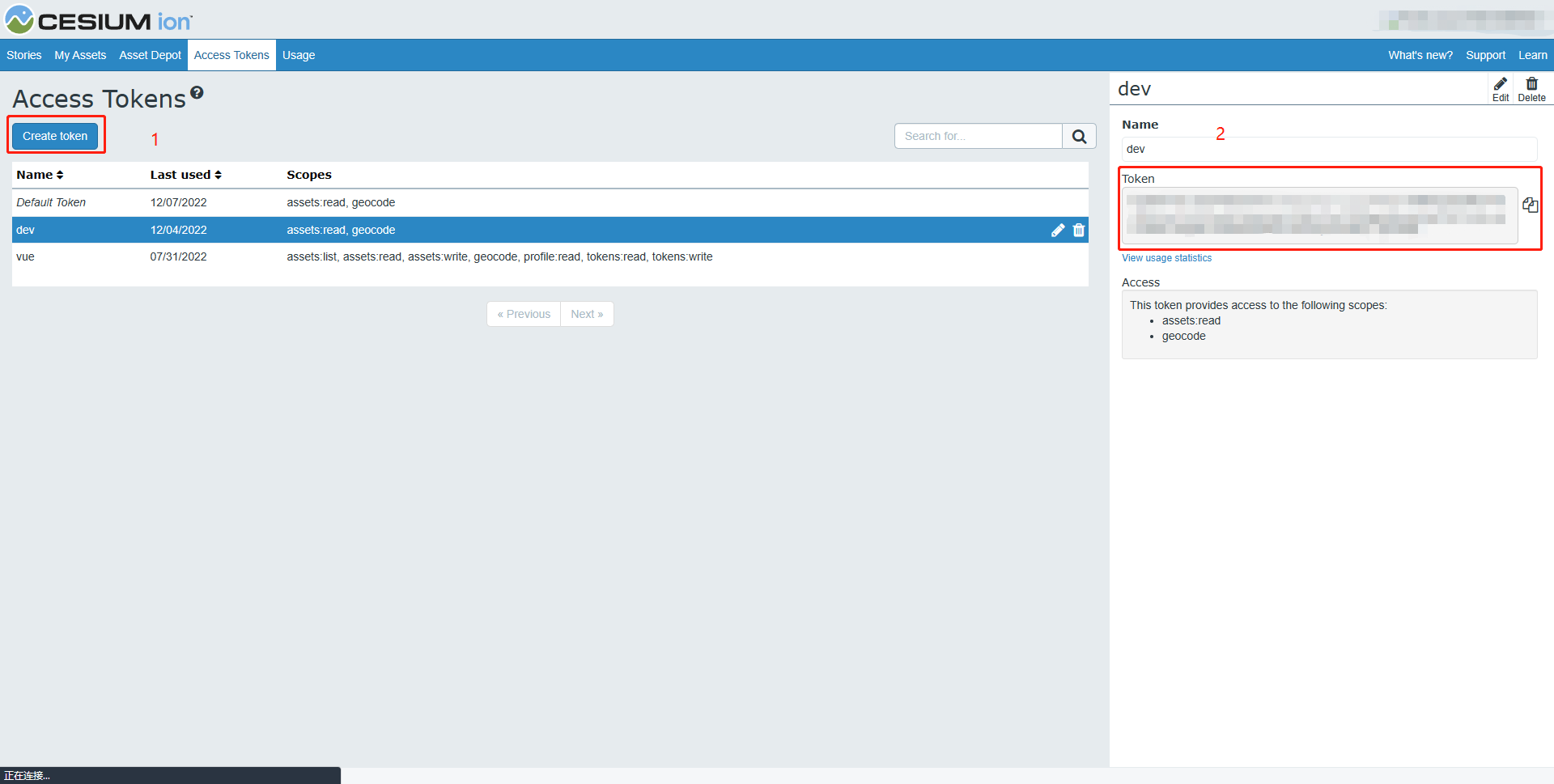Click the assets:read scope in Access box
Image resolution: width=1554 pixels, height=784 pixels.
pyautogui.click(x=1191, y=320)
